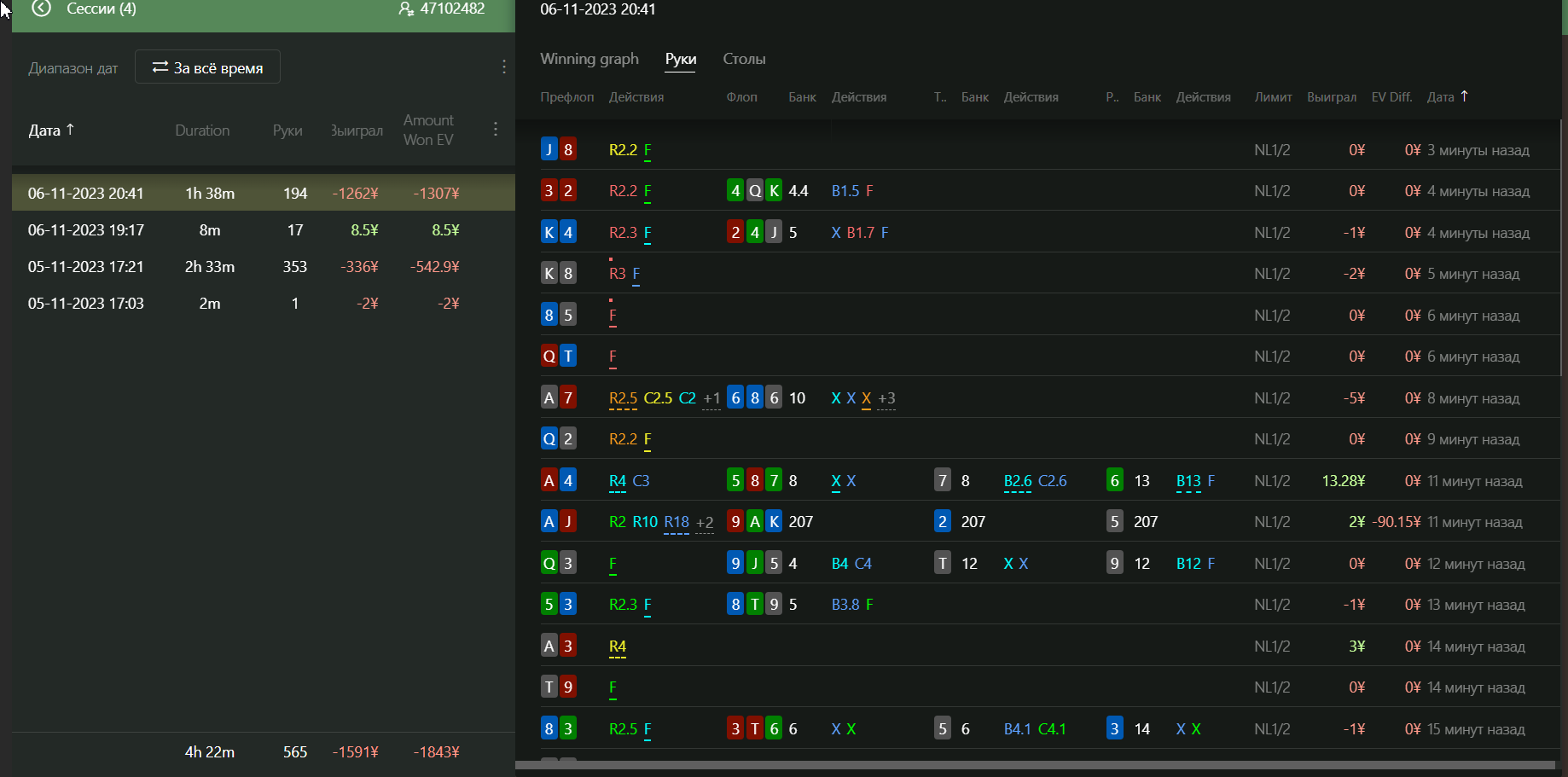Viewport: 1568px width, 777px height.
Task: Click the -90.15¥ EV Diff value
Action: click(1397, 522)
